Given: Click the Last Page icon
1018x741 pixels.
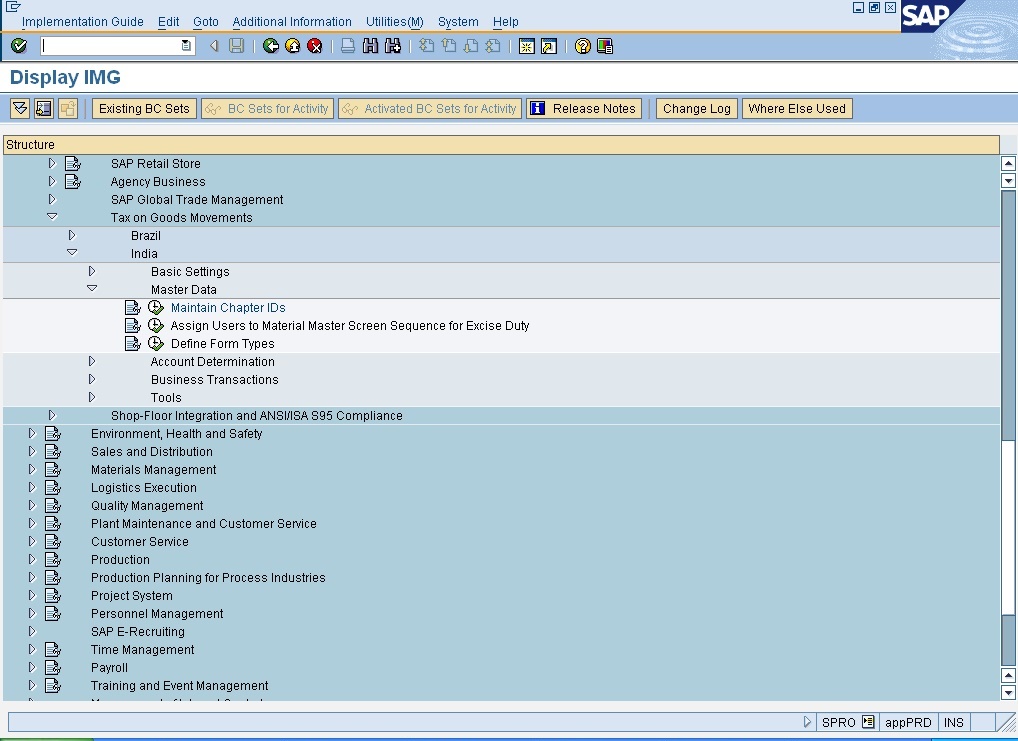Looking at the screenshot, I should pyautogui.click(x=493, y=45).
